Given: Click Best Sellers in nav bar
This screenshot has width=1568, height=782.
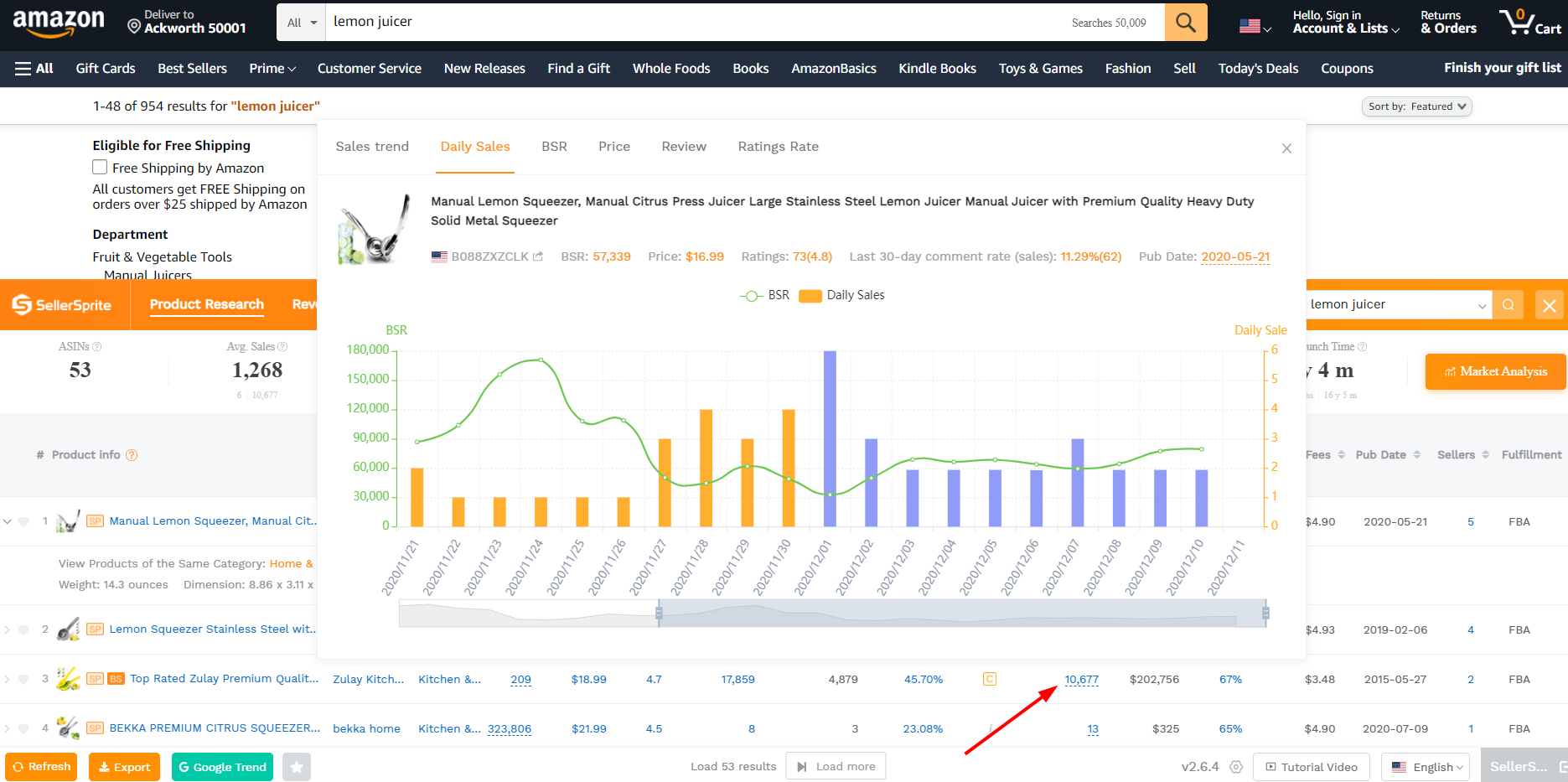Looking at the screenshot, I should (x=192, y=69).
